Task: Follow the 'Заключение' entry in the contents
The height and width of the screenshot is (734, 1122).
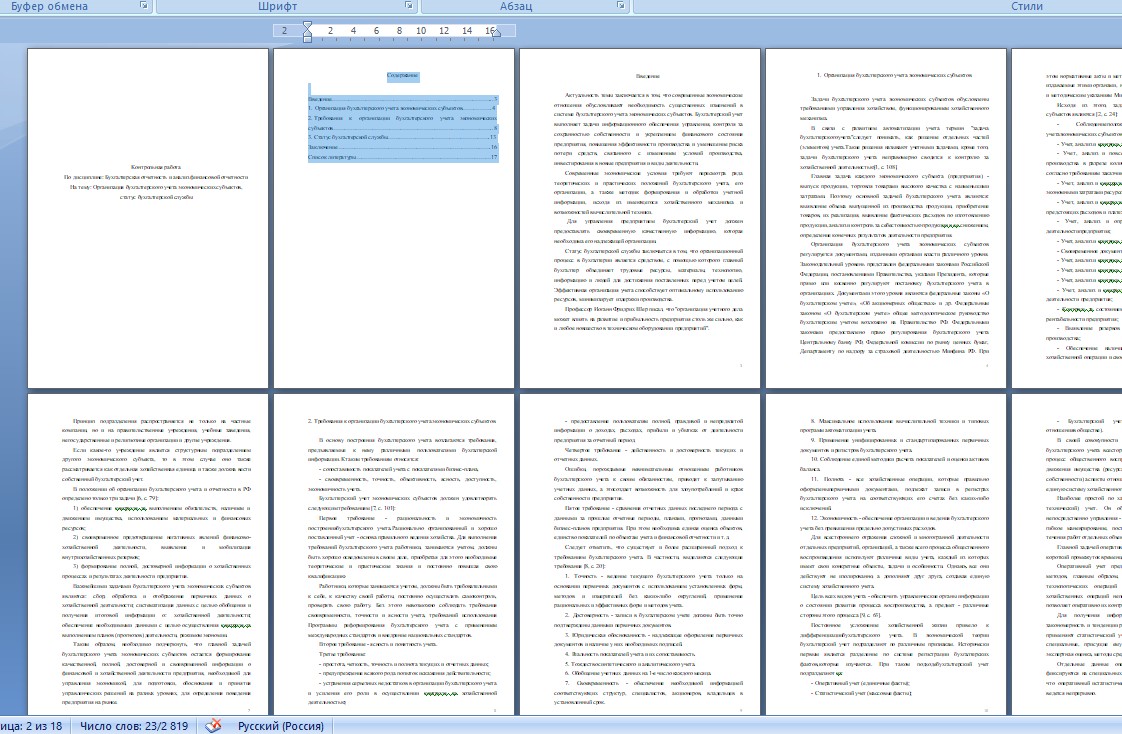Action: coord(327,147)
